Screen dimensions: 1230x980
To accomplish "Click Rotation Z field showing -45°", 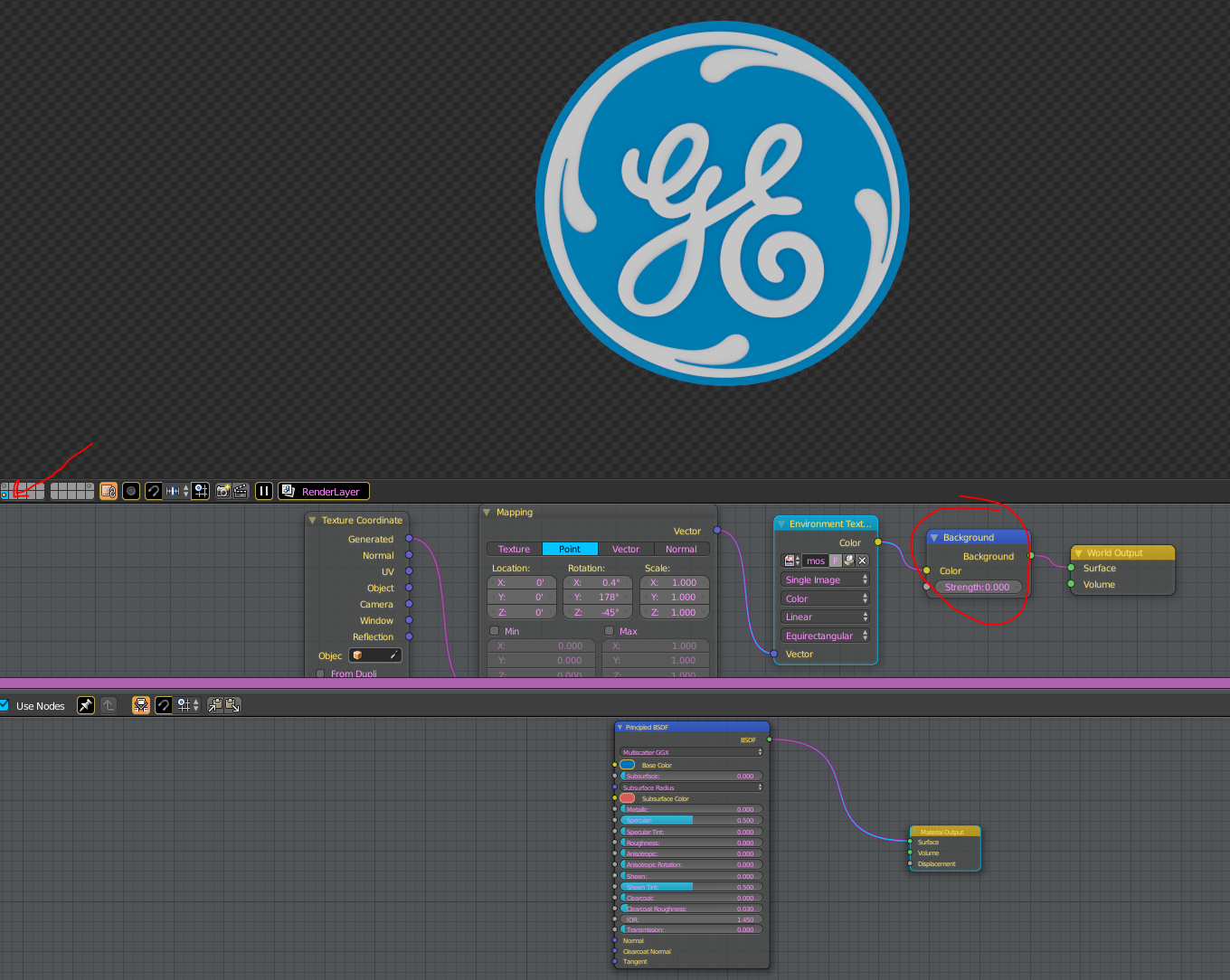I will click(x=597, y=612).
